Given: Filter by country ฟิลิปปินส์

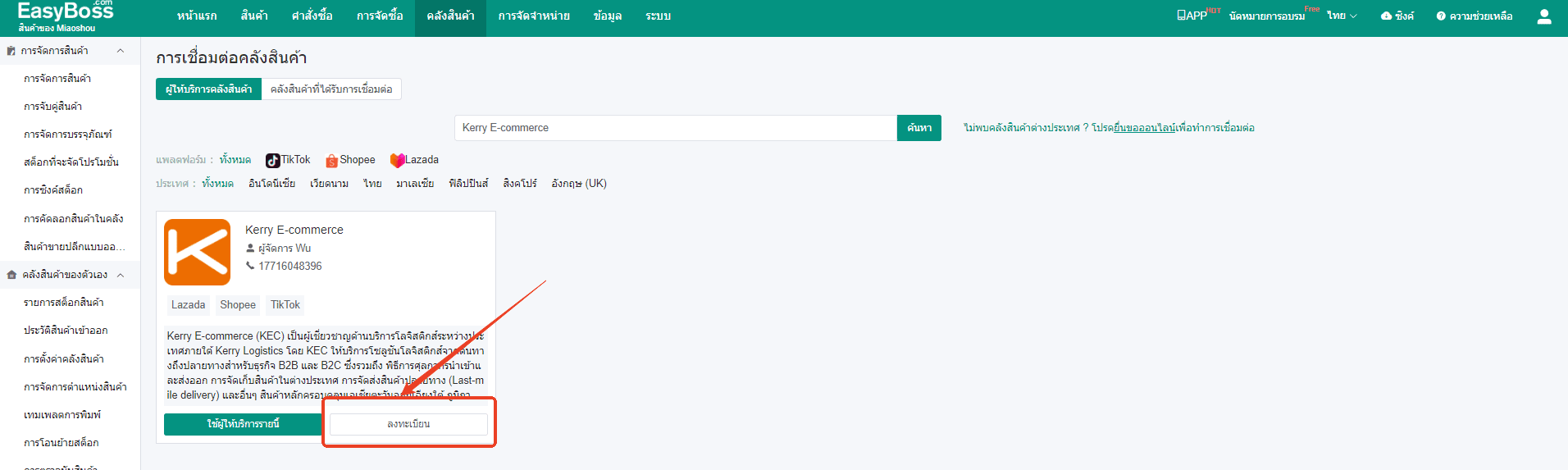Looking at the screenshot, I should pyautogui.click(x=468, y=184).
